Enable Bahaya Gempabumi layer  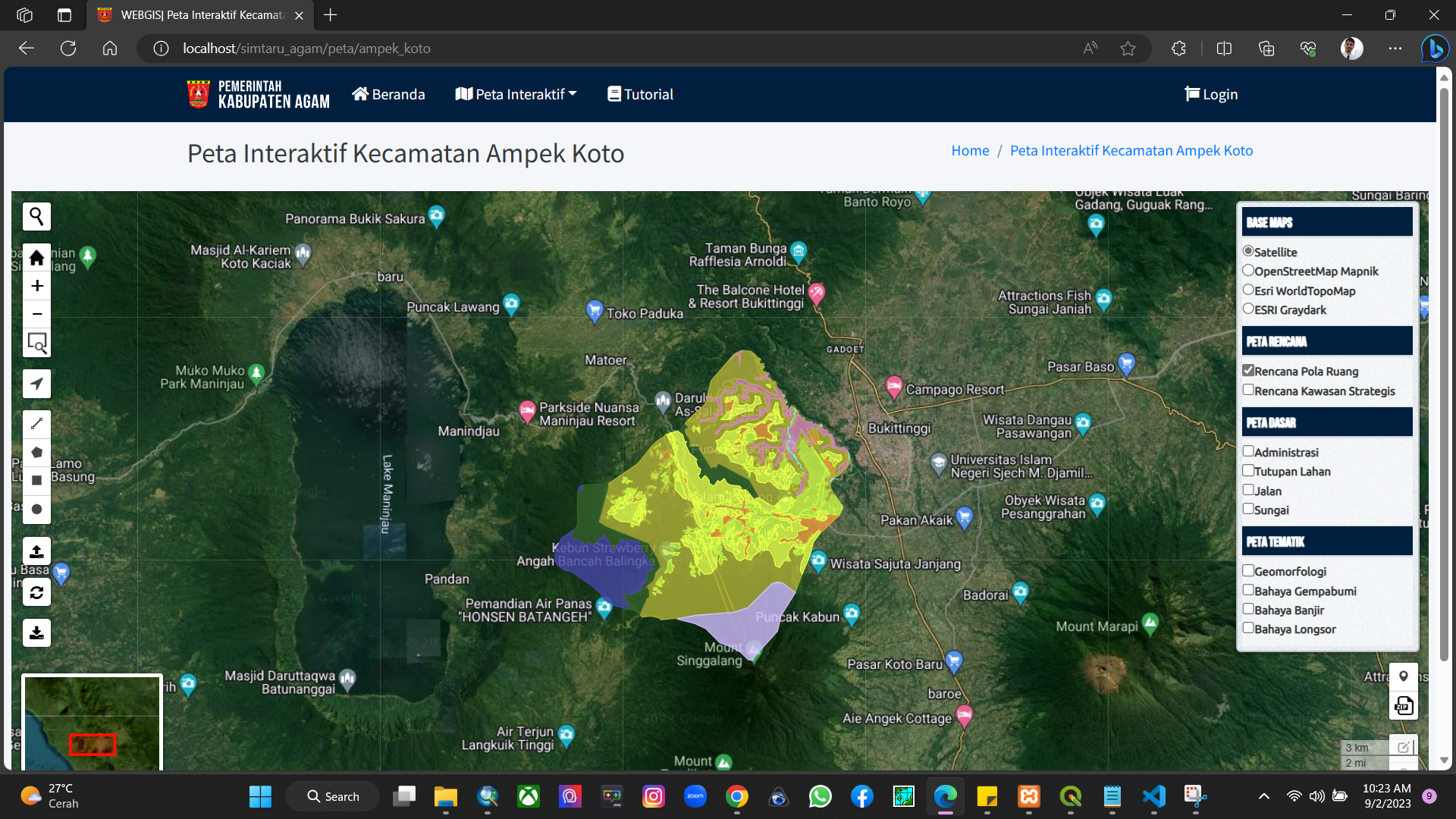point(1248,590)
